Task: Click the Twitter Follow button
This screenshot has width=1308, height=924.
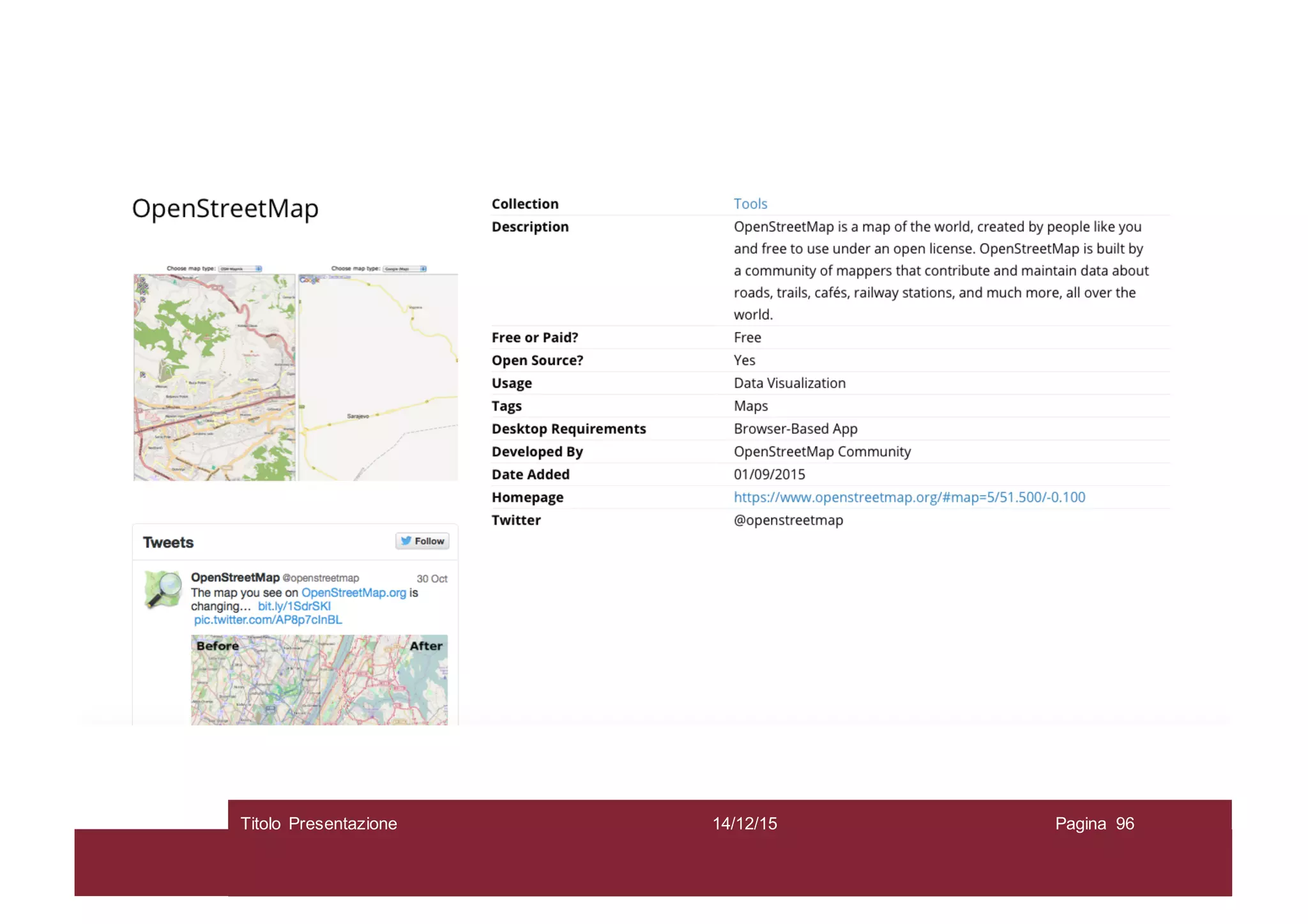Action: tap(422, 541)
